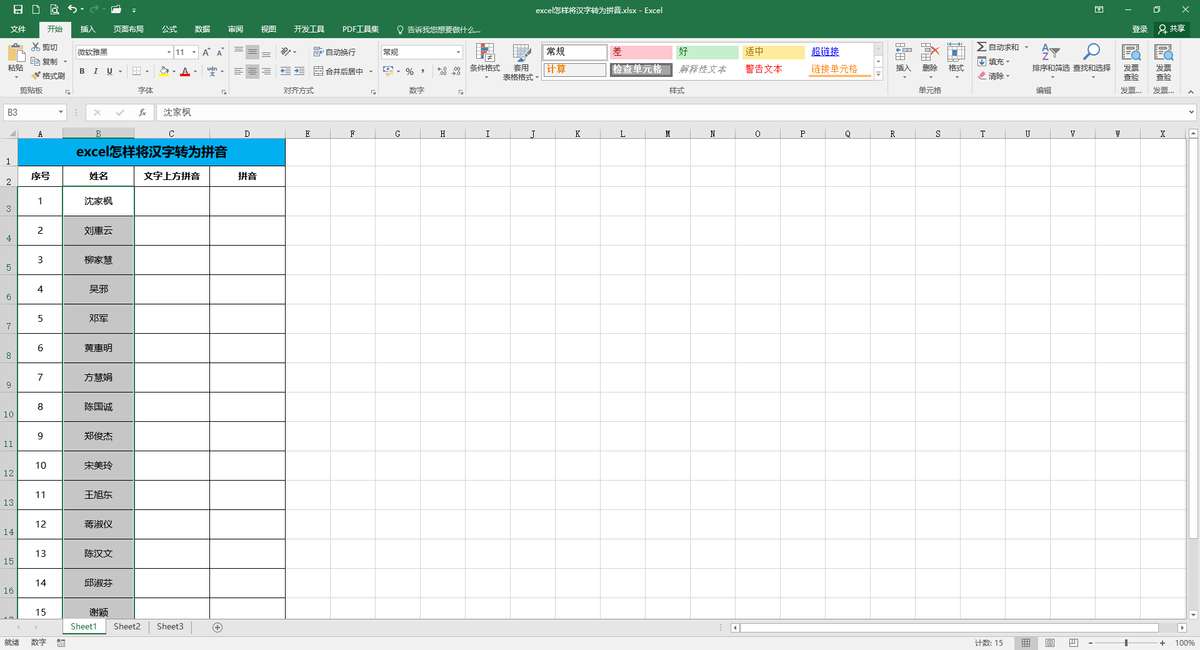The image size is (1200, 650).
Task: Apply the 警告文本 cell style
Action: (x=773, y=69)
